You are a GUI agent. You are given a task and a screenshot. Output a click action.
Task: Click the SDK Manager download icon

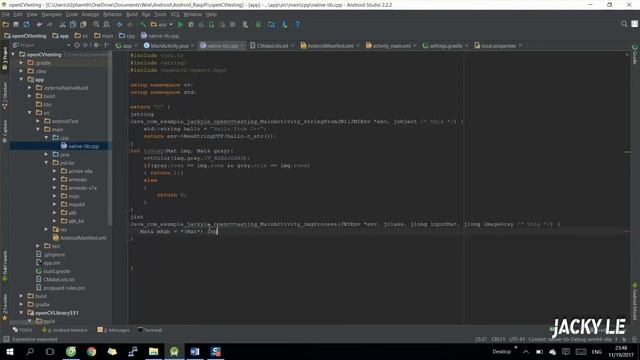pyautogui.click(x=284, y=24)
